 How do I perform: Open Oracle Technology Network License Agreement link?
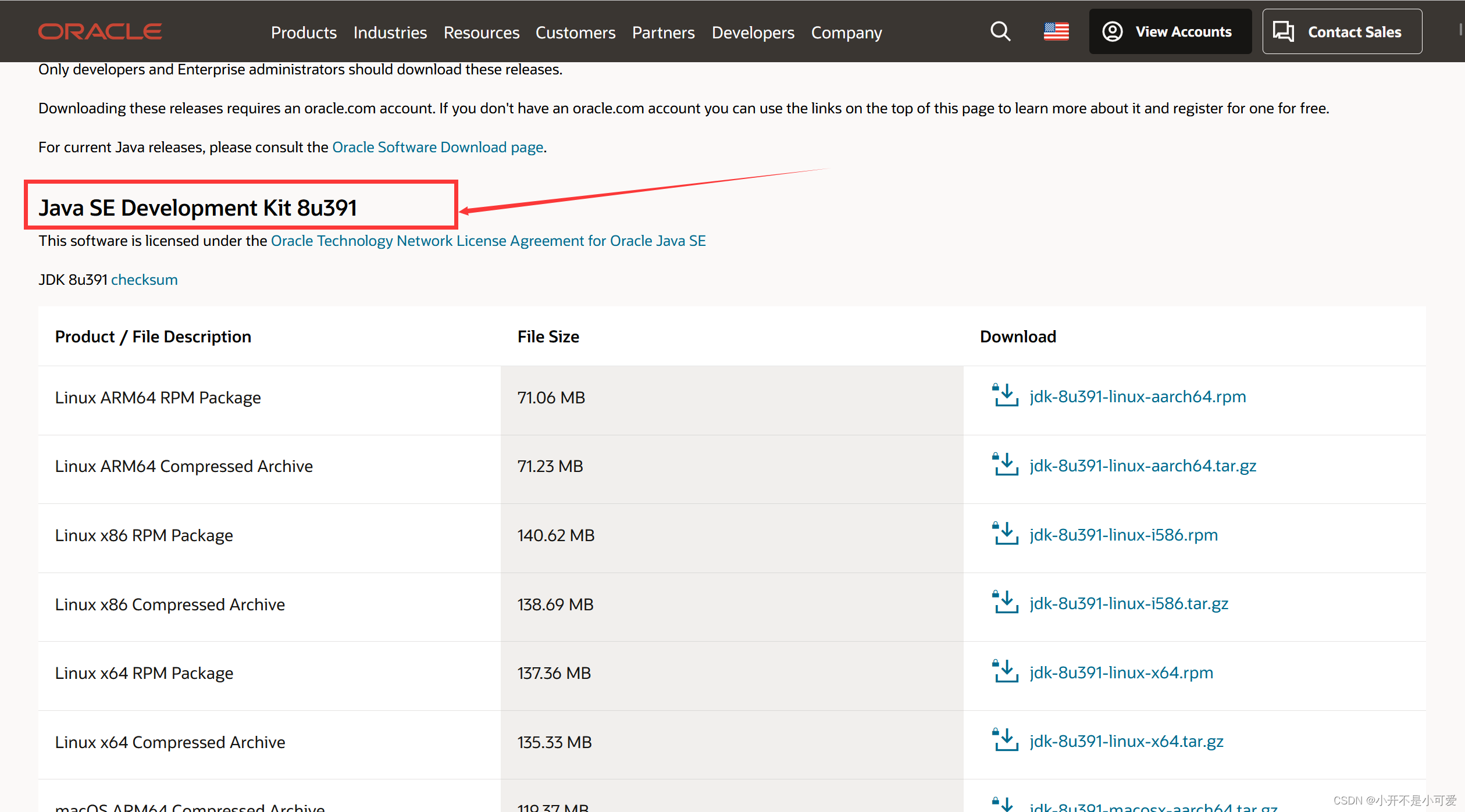488,241
